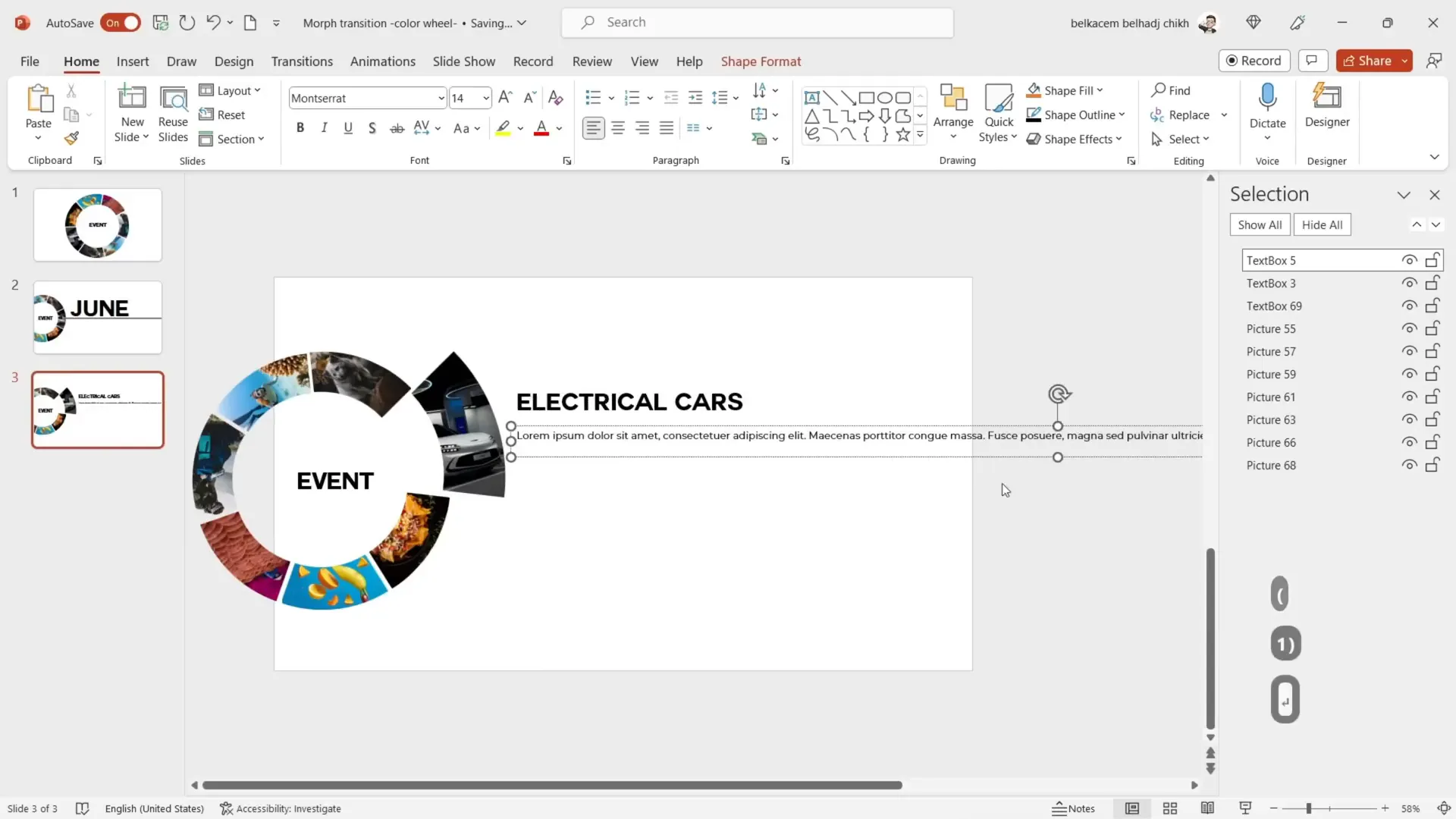Click the Record button at top right

[1254, 61]
